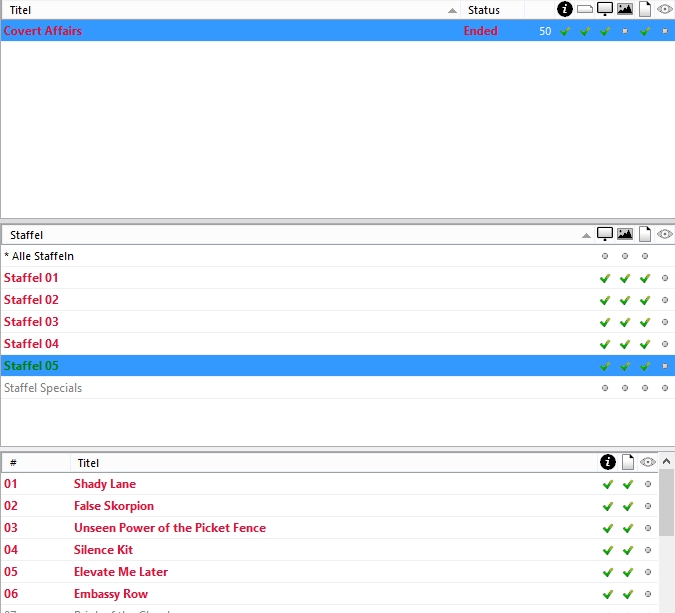Viewport: 675px width, 613px height.
Task: Click episode number 04
Action: tap(11, 550)
